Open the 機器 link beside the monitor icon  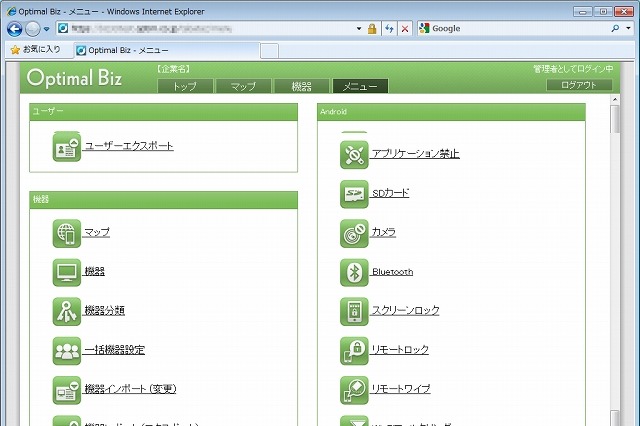(x=94, y=271)
